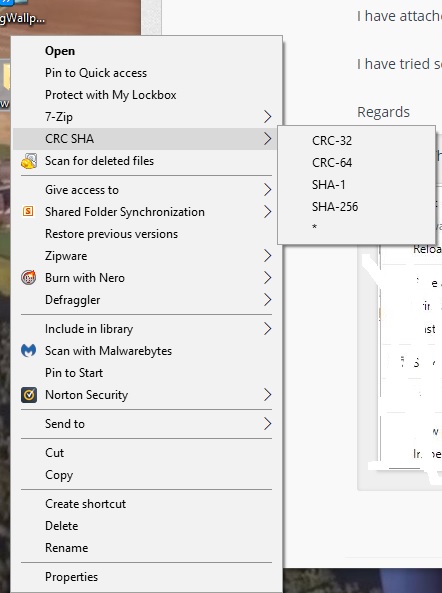Viewport: 442px width, 593px height.
Task: Open the 7-Zip menu entry
Action: click(147, 117)
